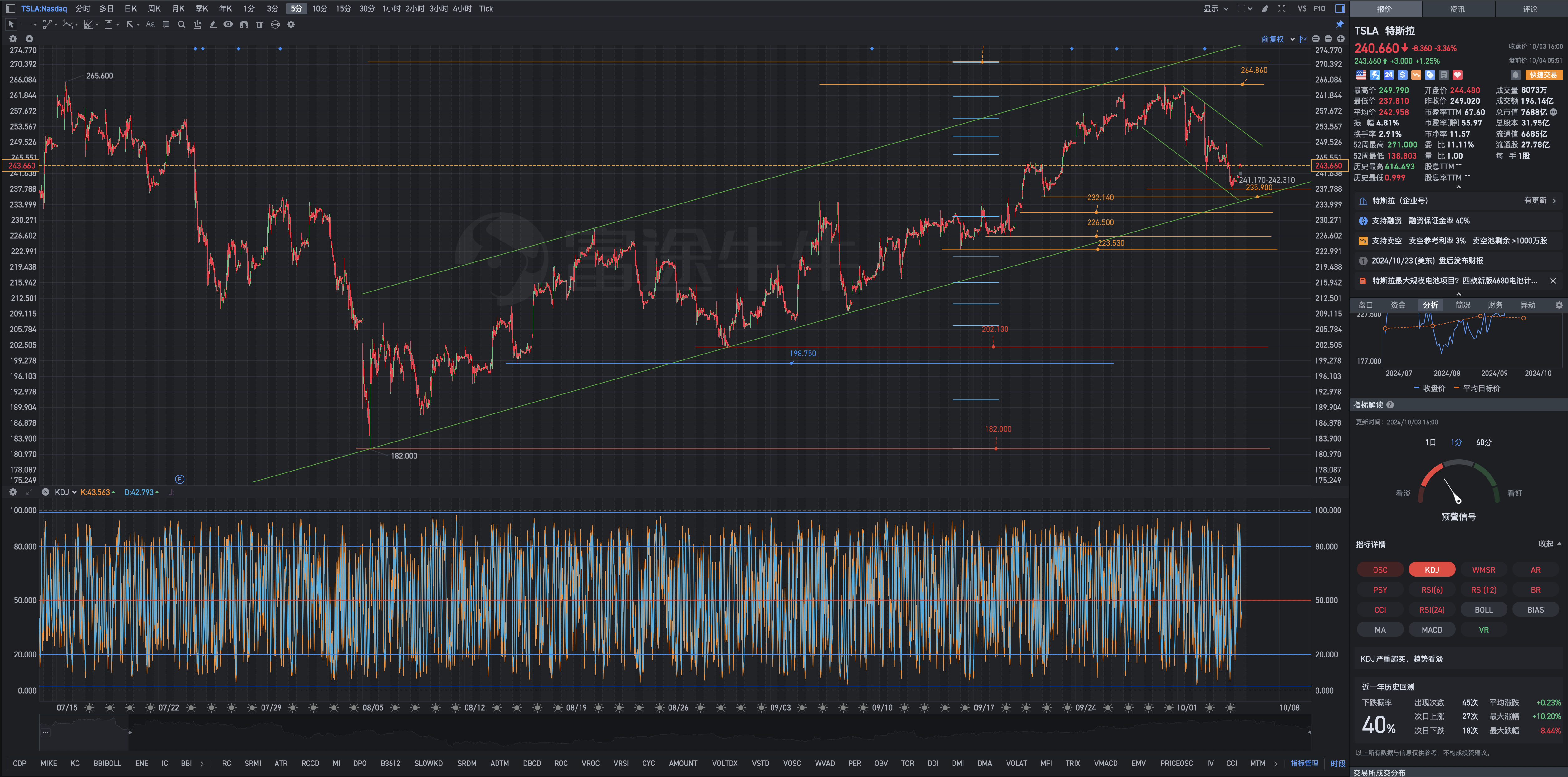Open the 显示 display dropdown
Image resolution: width=1568 pixels, height=777 pixels.
pos(1216,8)
